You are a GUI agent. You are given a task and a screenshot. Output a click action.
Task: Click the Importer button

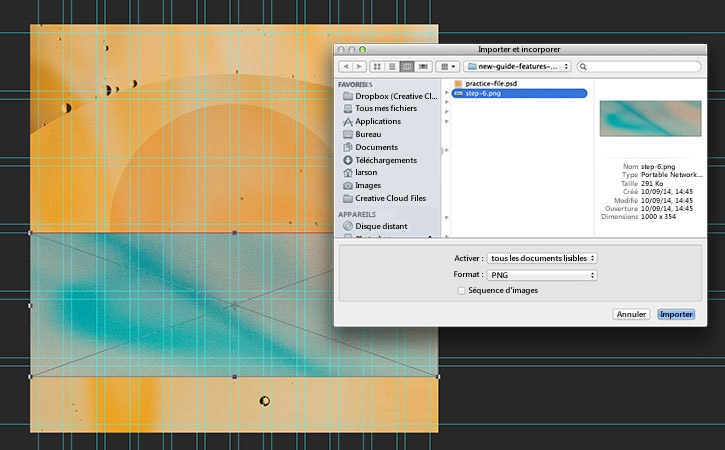676,314
